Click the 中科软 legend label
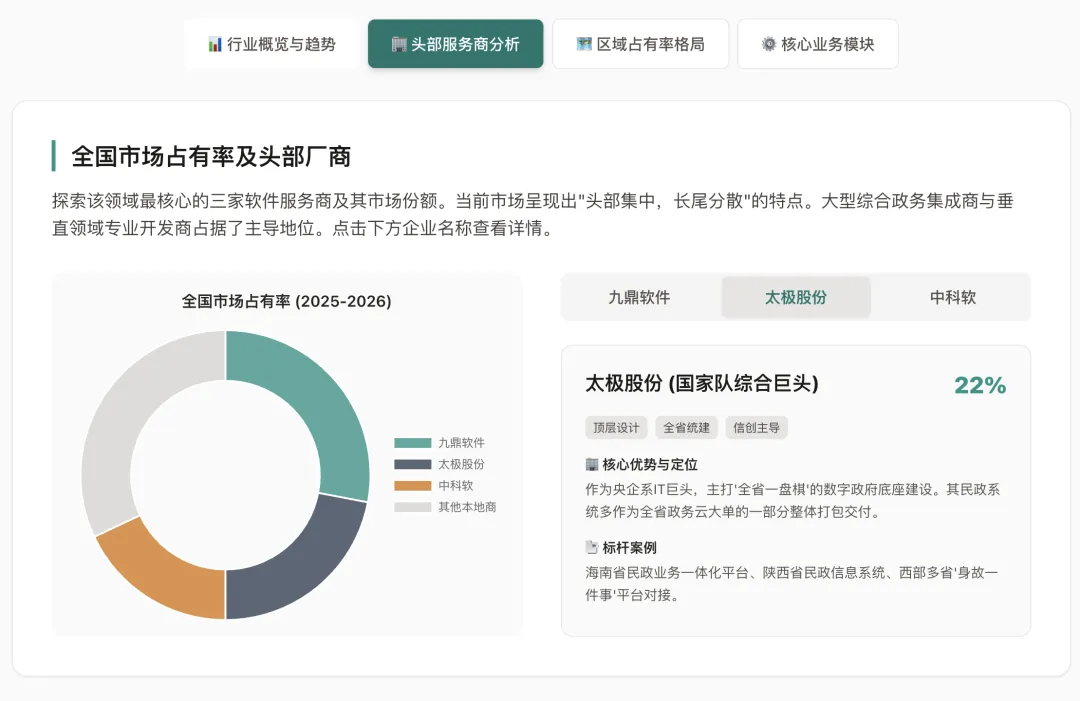 tap(456, 485)
